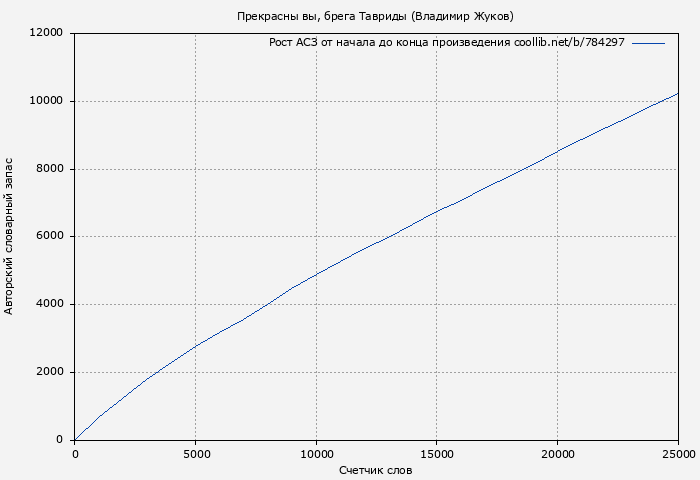Pick the 20000 tick label on the x-axis
This screenshot has width=700, height=480.
[x=557, y=454]
